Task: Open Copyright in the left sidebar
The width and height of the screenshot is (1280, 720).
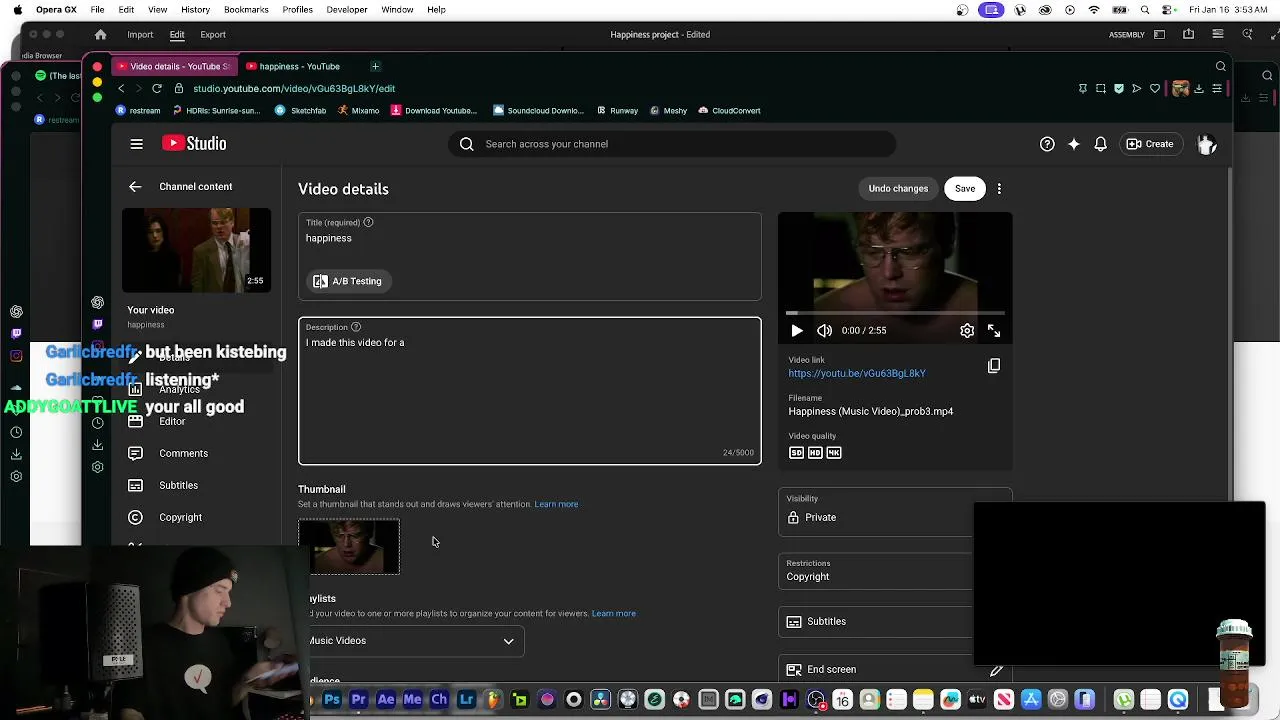Action: coord(180,517)
